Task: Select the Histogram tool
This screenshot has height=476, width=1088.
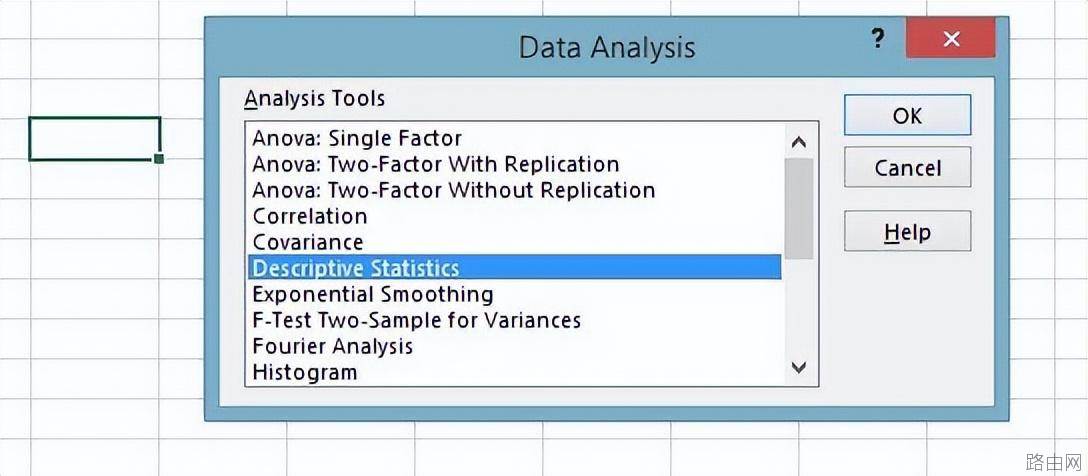Action: point(514,372)
